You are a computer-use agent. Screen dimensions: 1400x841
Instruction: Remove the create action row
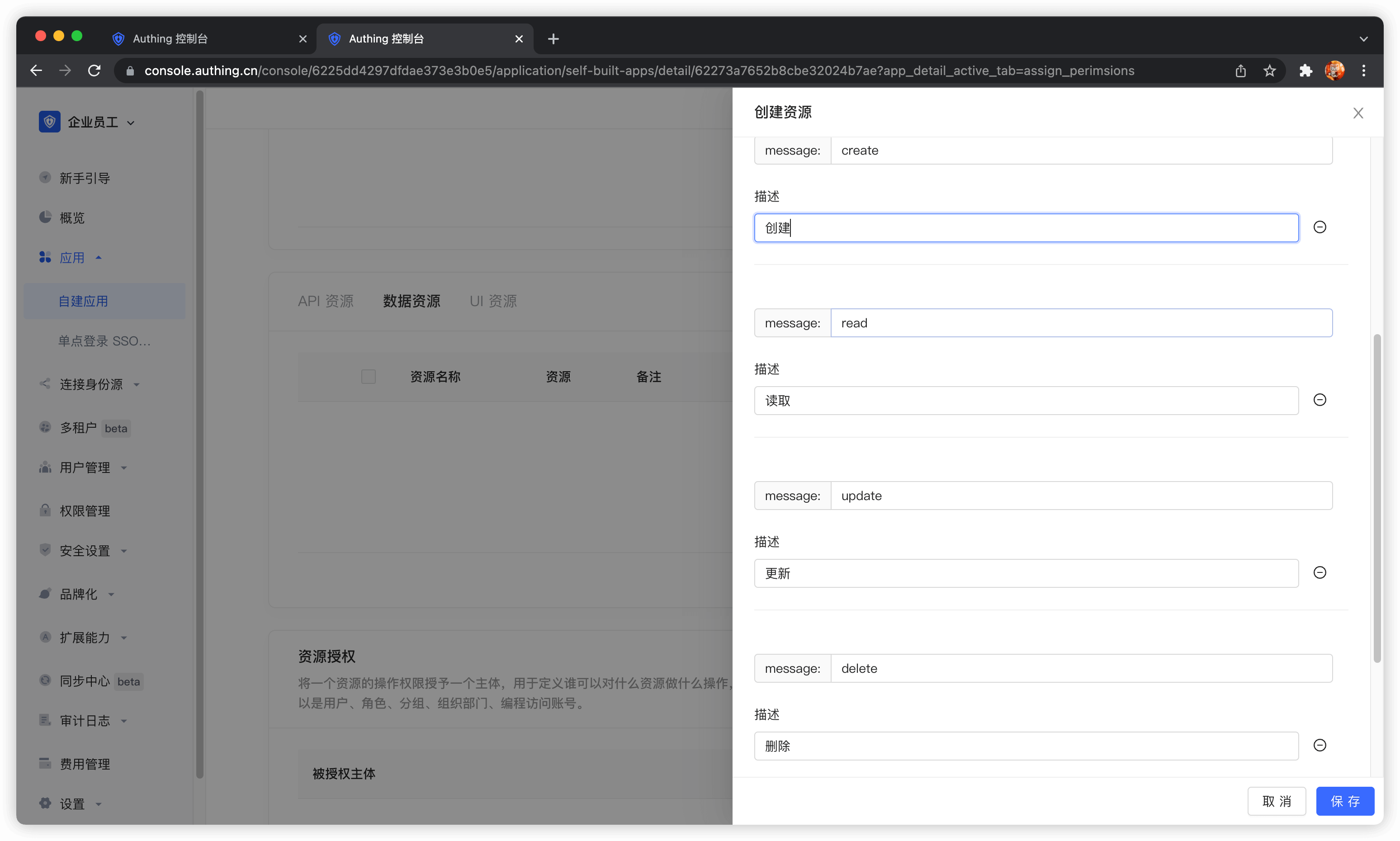click(1320, 227)
